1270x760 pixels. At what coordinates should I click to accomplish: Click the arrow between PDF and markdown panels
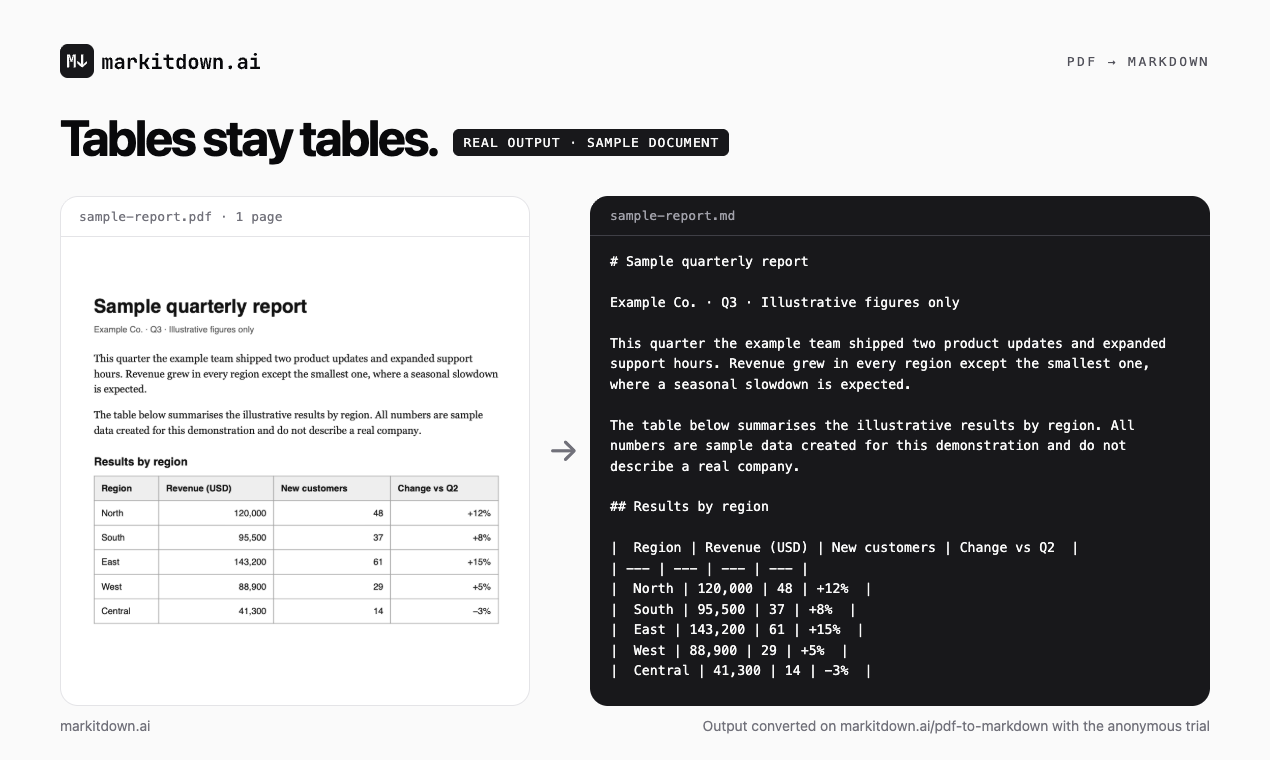click(x=564, y=451)
